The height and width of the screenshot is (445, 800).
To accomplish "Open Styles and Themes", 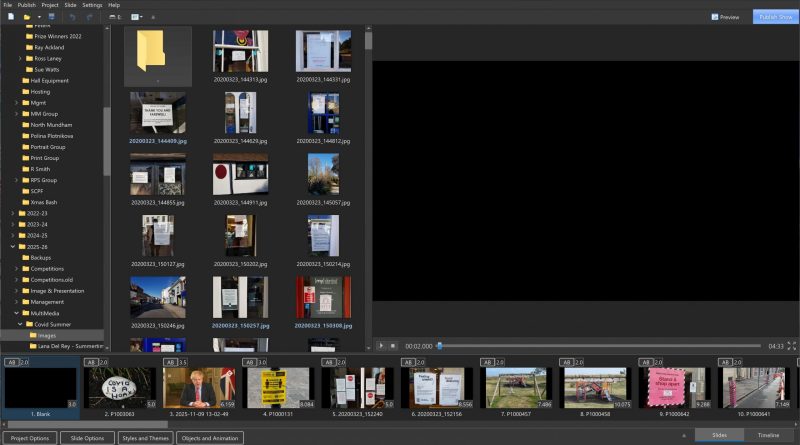I will [144, 438].
